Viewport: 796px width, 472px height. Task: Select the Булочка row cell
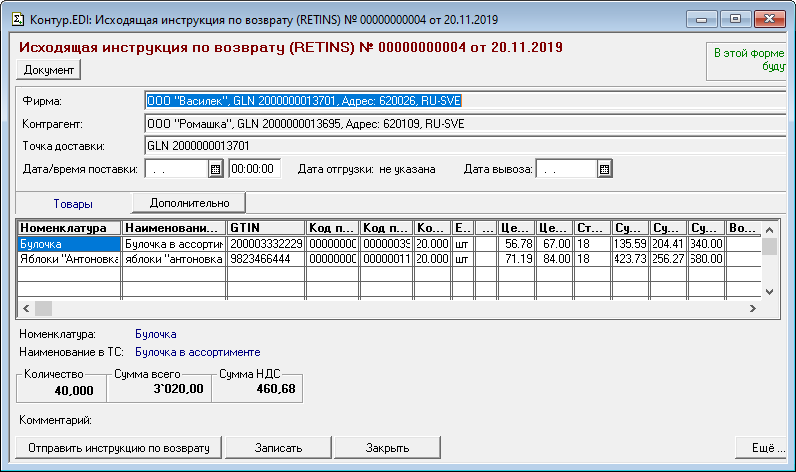(70, 244)
